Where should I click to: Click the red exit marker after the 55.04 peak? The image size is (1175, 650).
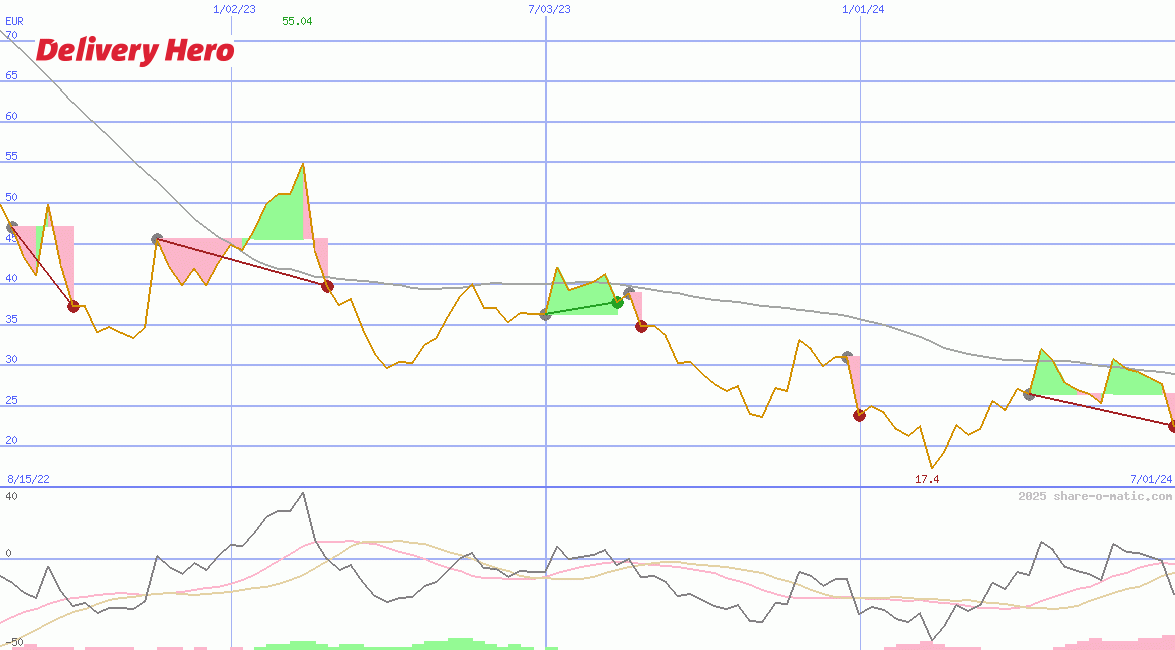[x=327, y=286]
